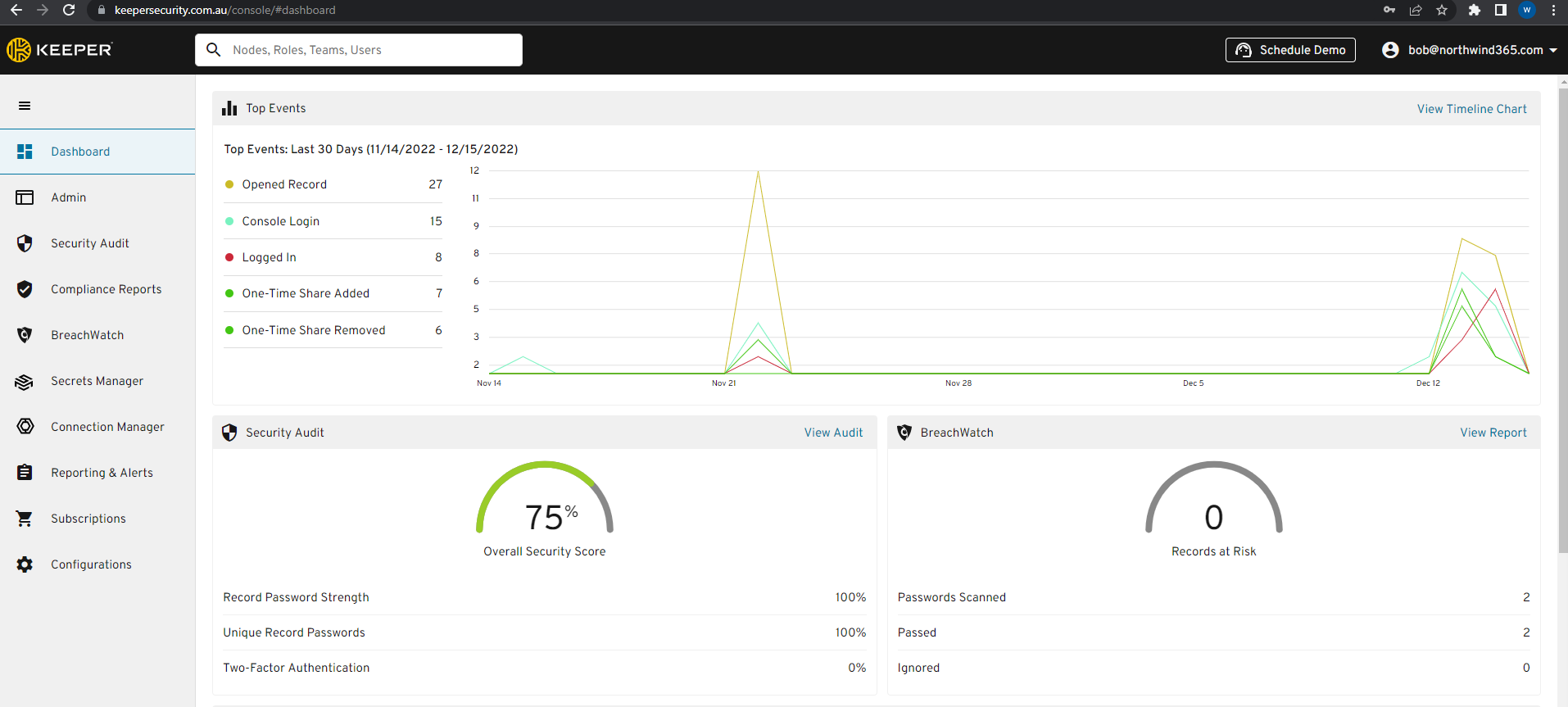This screenshot has width=1568, height=707.
Task: Click the Reporting & Alerts clipboard icon
Action: tap(25, 473)
